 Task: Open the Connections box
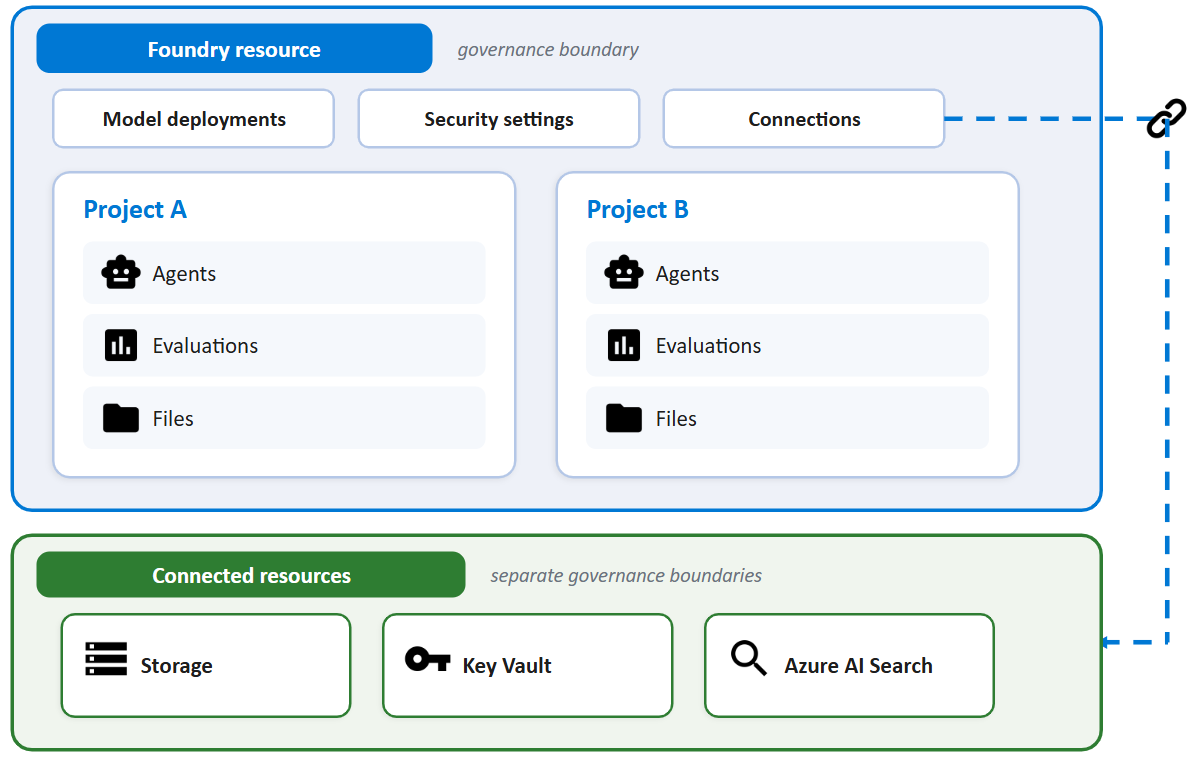coord(804,119)
